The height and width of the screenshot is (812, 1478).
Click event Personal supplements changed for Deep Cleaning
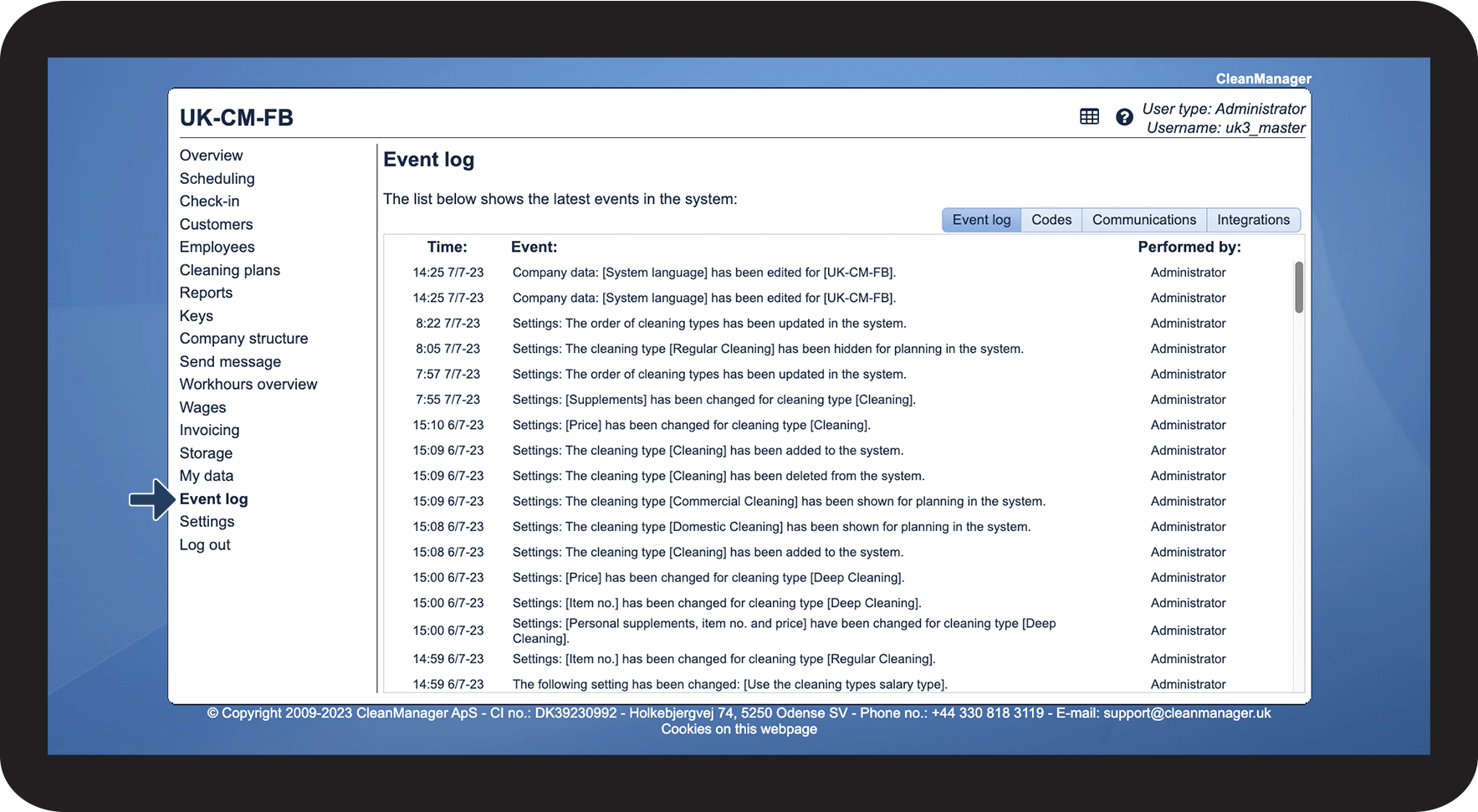(x=784, y=631)
